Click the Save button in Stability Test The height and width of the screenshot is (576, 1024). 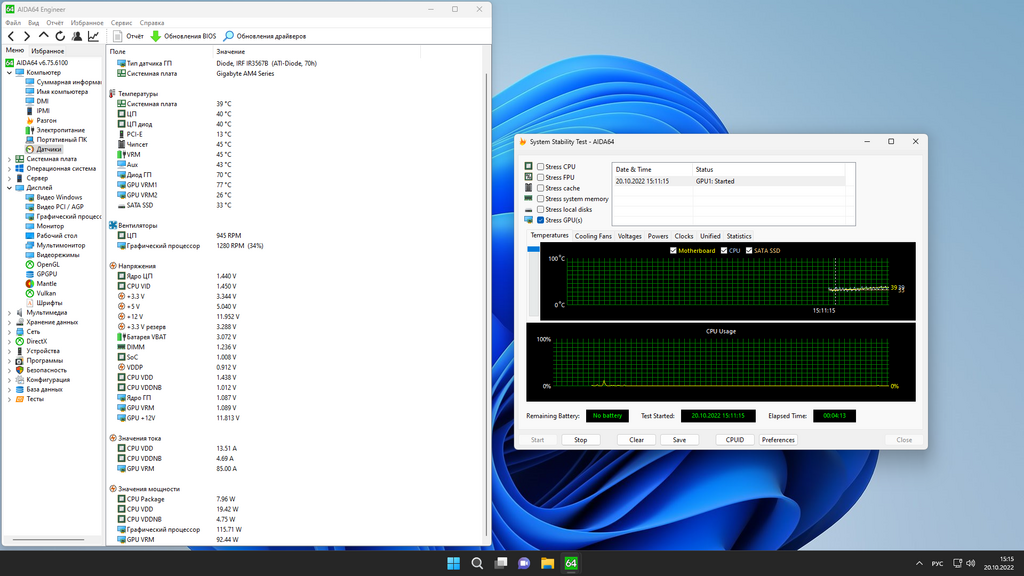(679, 440)
